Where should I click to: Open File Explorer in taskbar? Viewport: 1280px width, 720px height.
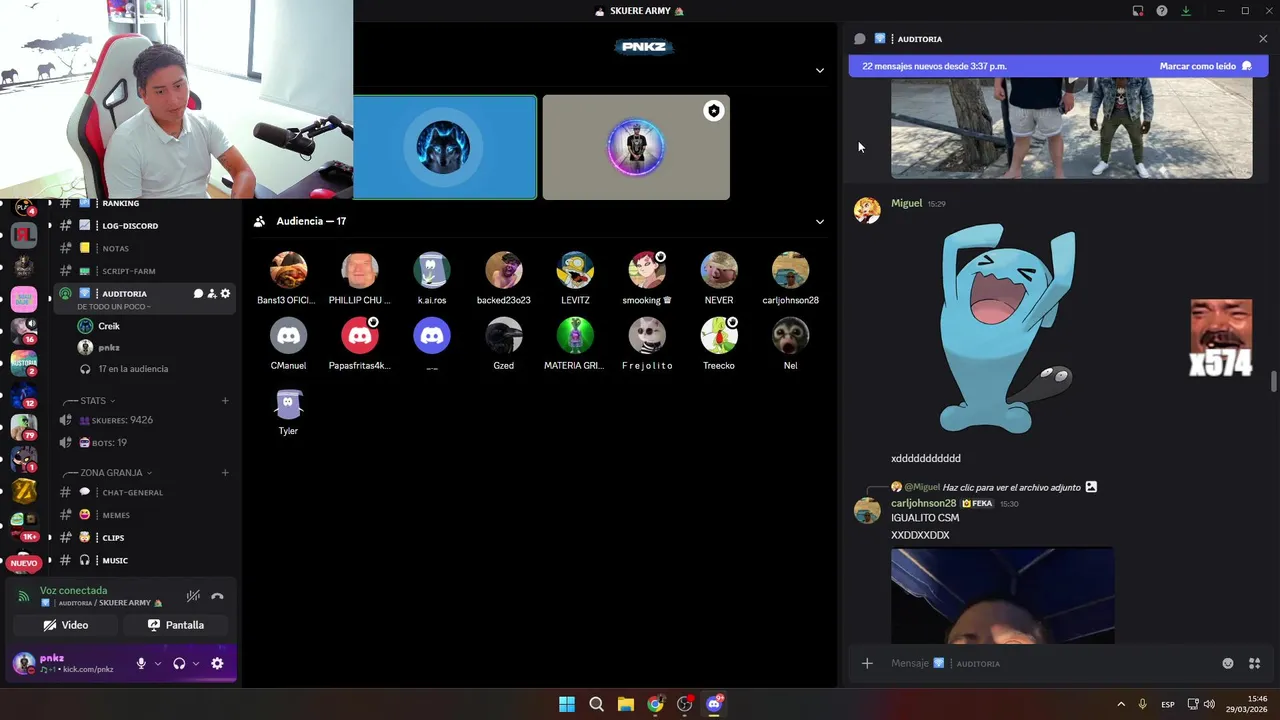tap(626, 704)
